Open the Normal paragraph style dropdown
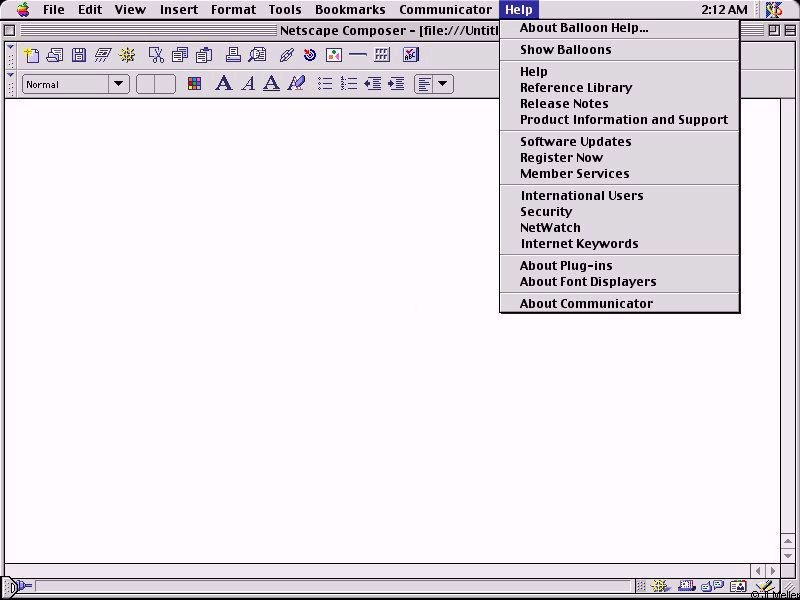Image resolution: width=800 pixels, height=600 pixels. tap(76, 84)
